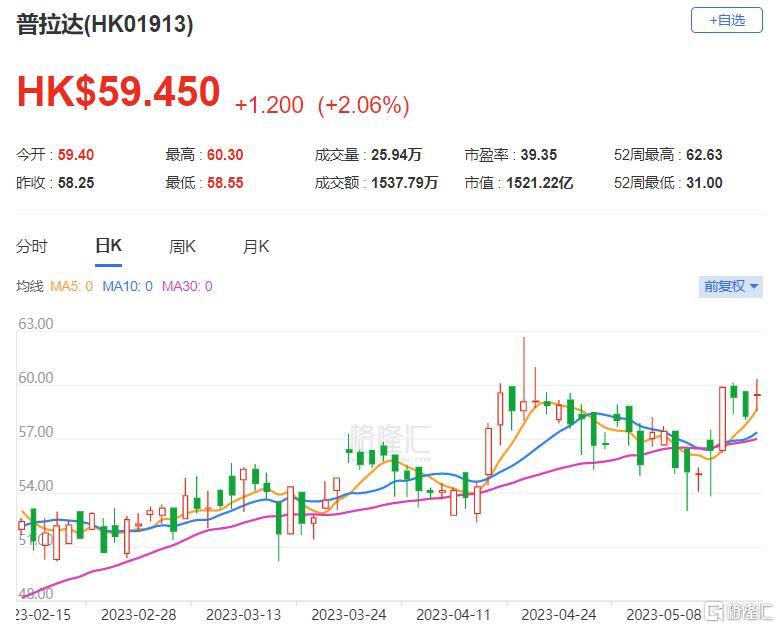The height and width of the screenshot is (628, 779).
Task: Click the 成交额 value 1537.79万
Action: pyautogui.click(x=404, y=183)
